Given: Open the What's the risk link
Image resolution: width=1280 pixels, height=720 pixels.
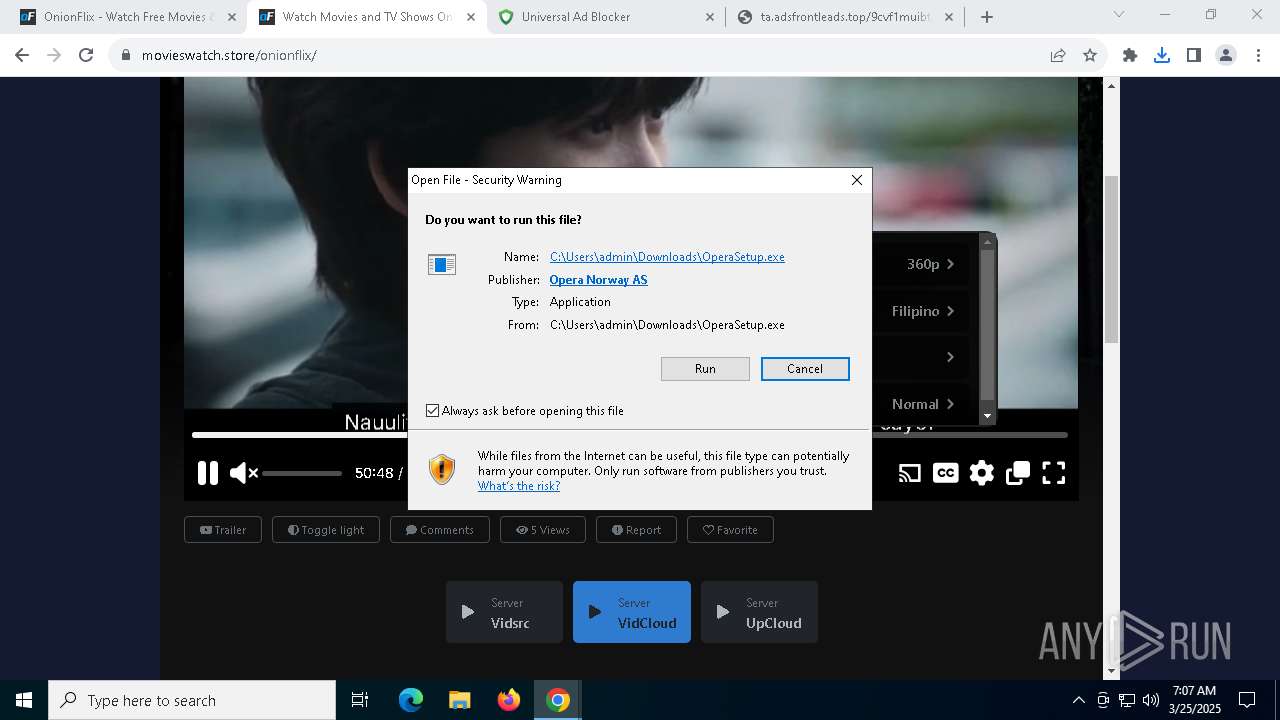Looking at the screenshot, I should pyautogui.click(x=519, y=486).
